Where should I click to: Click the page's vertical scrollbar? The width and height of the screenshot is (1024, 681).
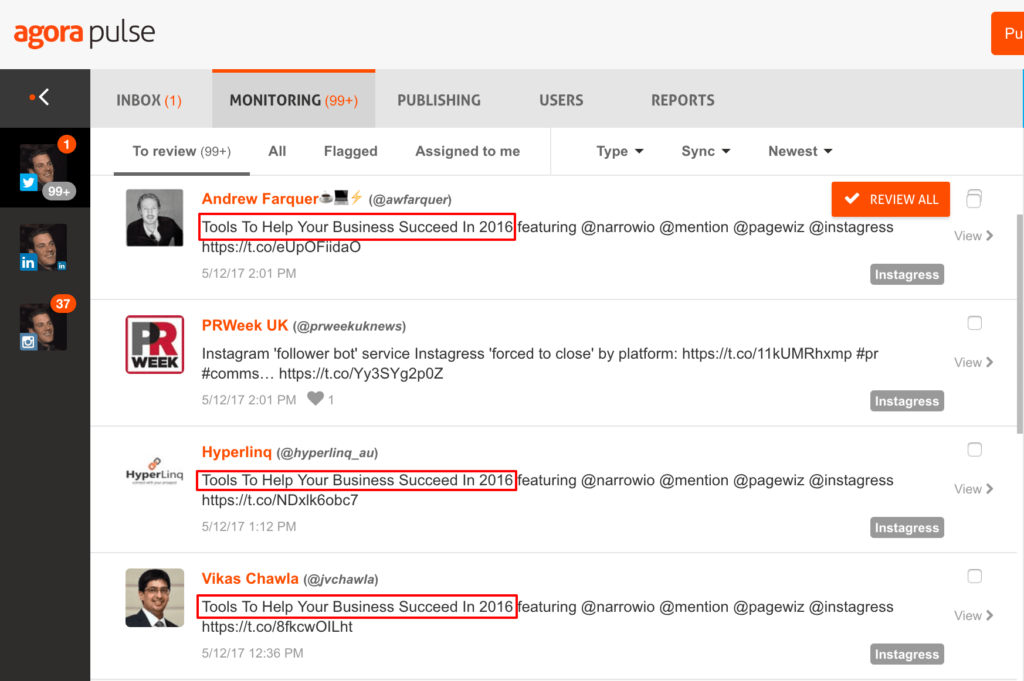click(1019, 324)
